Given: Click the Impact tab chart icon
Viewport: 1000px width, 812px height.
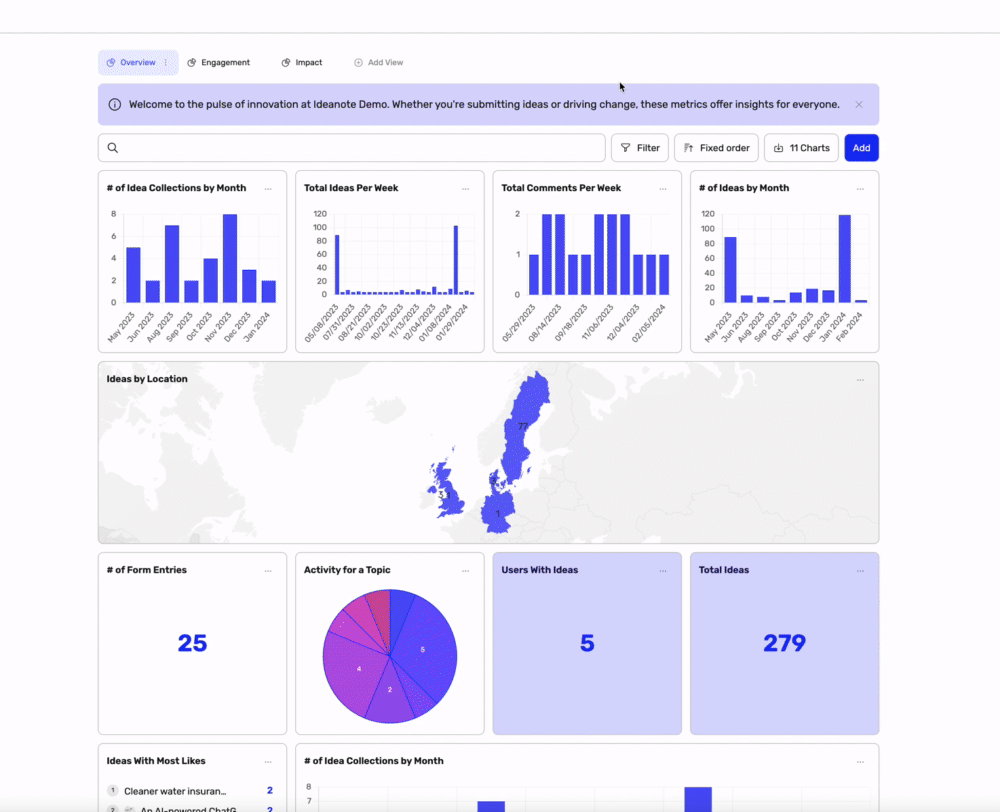Looking at the screenshot, I should pyautogui.click(x=286, y=63).
